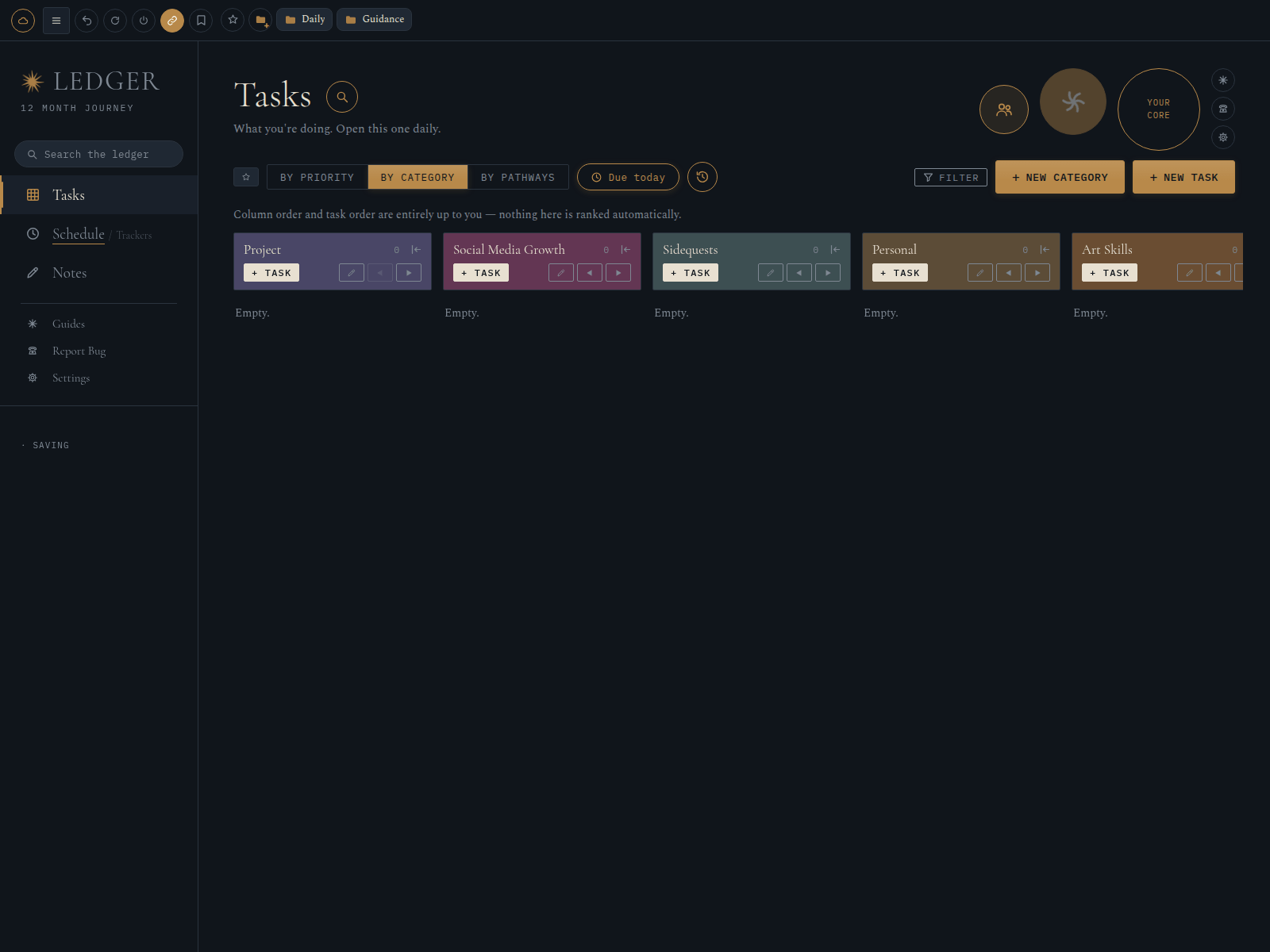Click the people icon circle
Image resolution: width=1270 pixels, height=952 pixels.
click(x=1004, y=109)
